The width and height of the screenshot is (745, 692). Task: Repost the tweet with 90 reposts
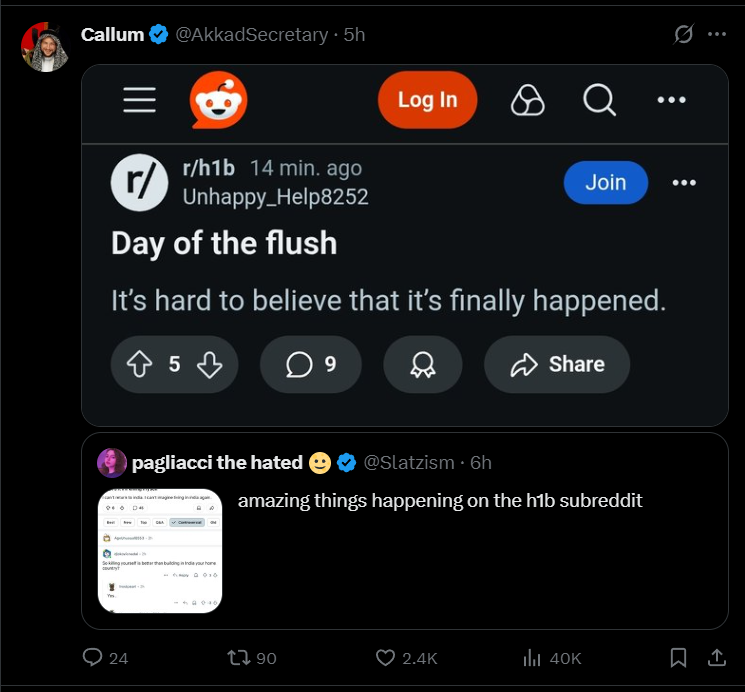coord(238,657)
